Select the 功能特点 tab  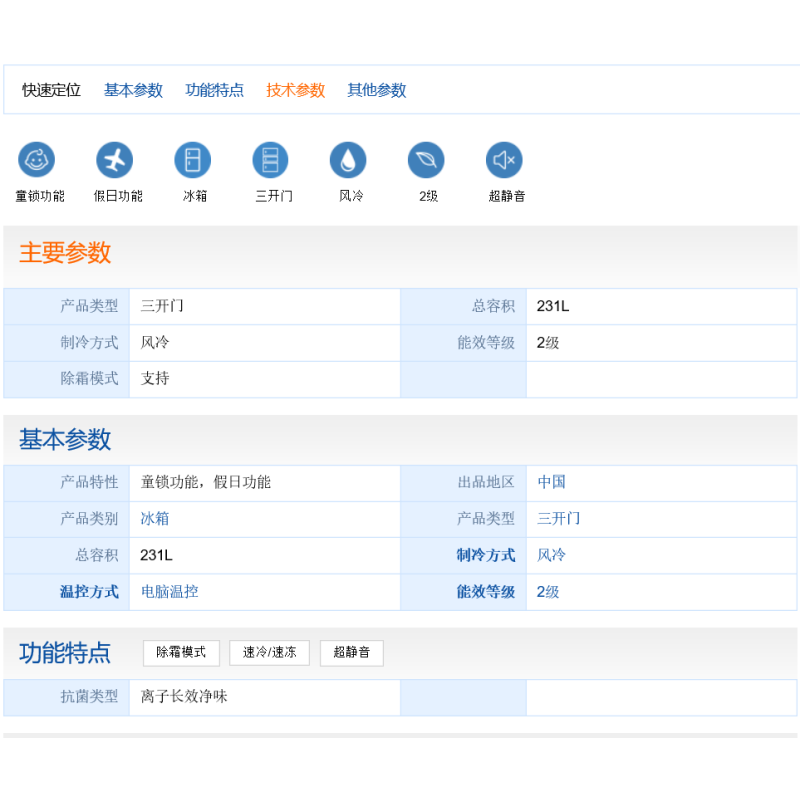214,90
